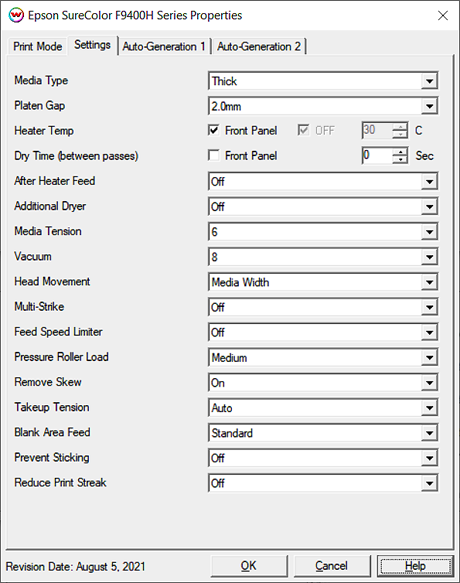
Task: Enable Dry Time Front Panel checkbox
Action: [213, 155]
